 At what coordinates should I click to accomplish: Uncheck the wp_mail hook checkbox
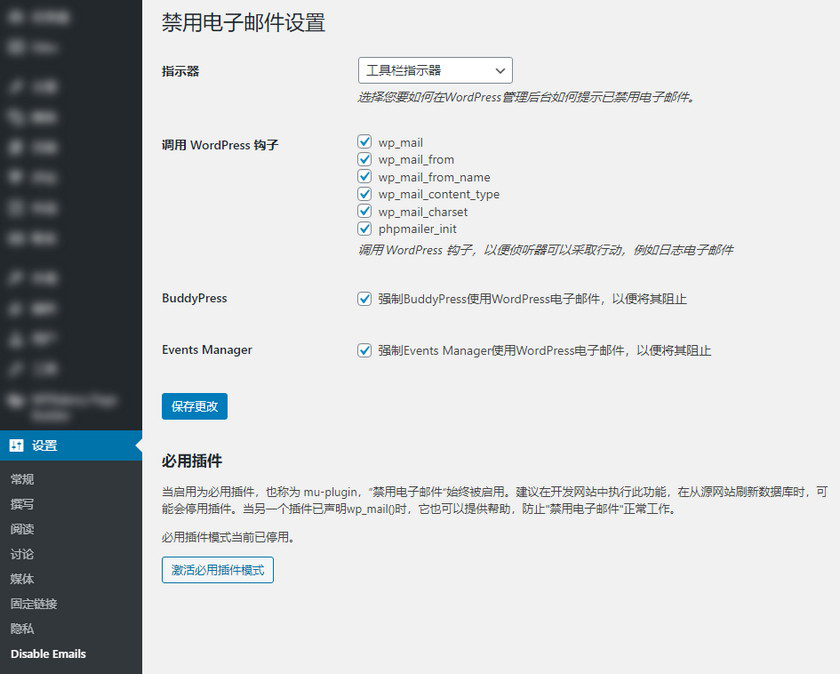[x=365, y=143]
